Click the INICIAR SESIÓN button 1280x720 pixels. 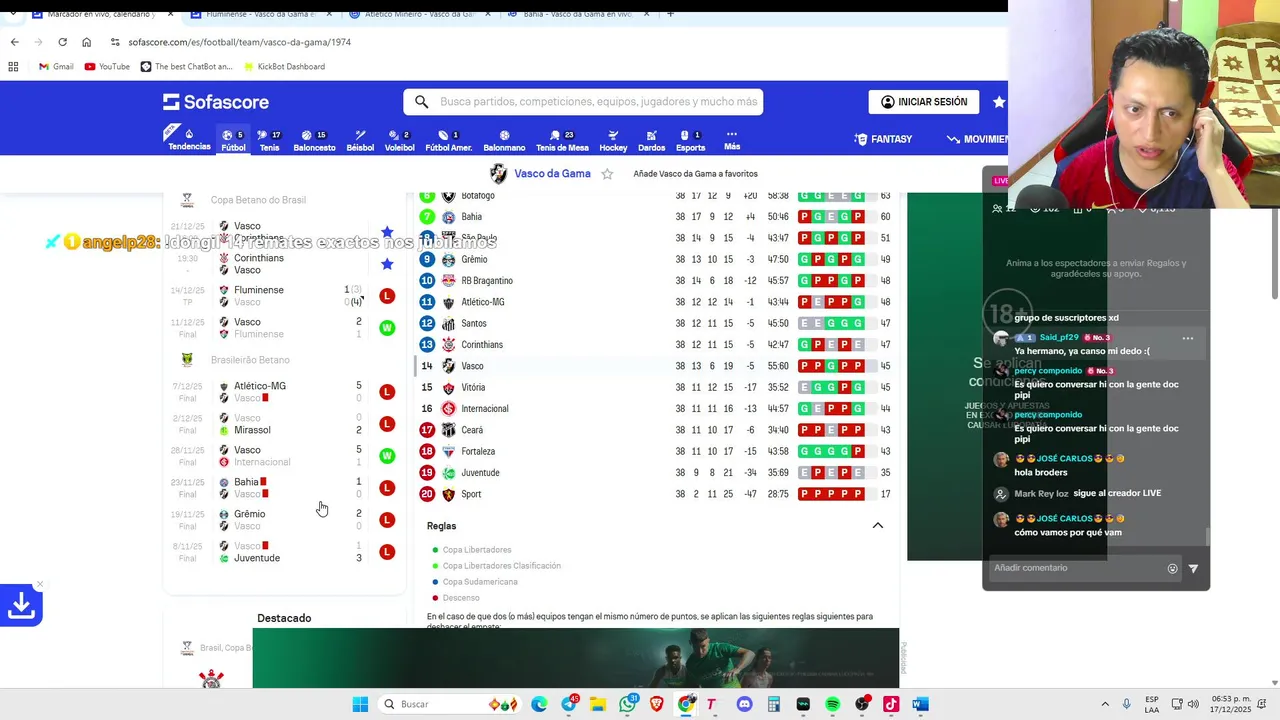tap(924, 102)
